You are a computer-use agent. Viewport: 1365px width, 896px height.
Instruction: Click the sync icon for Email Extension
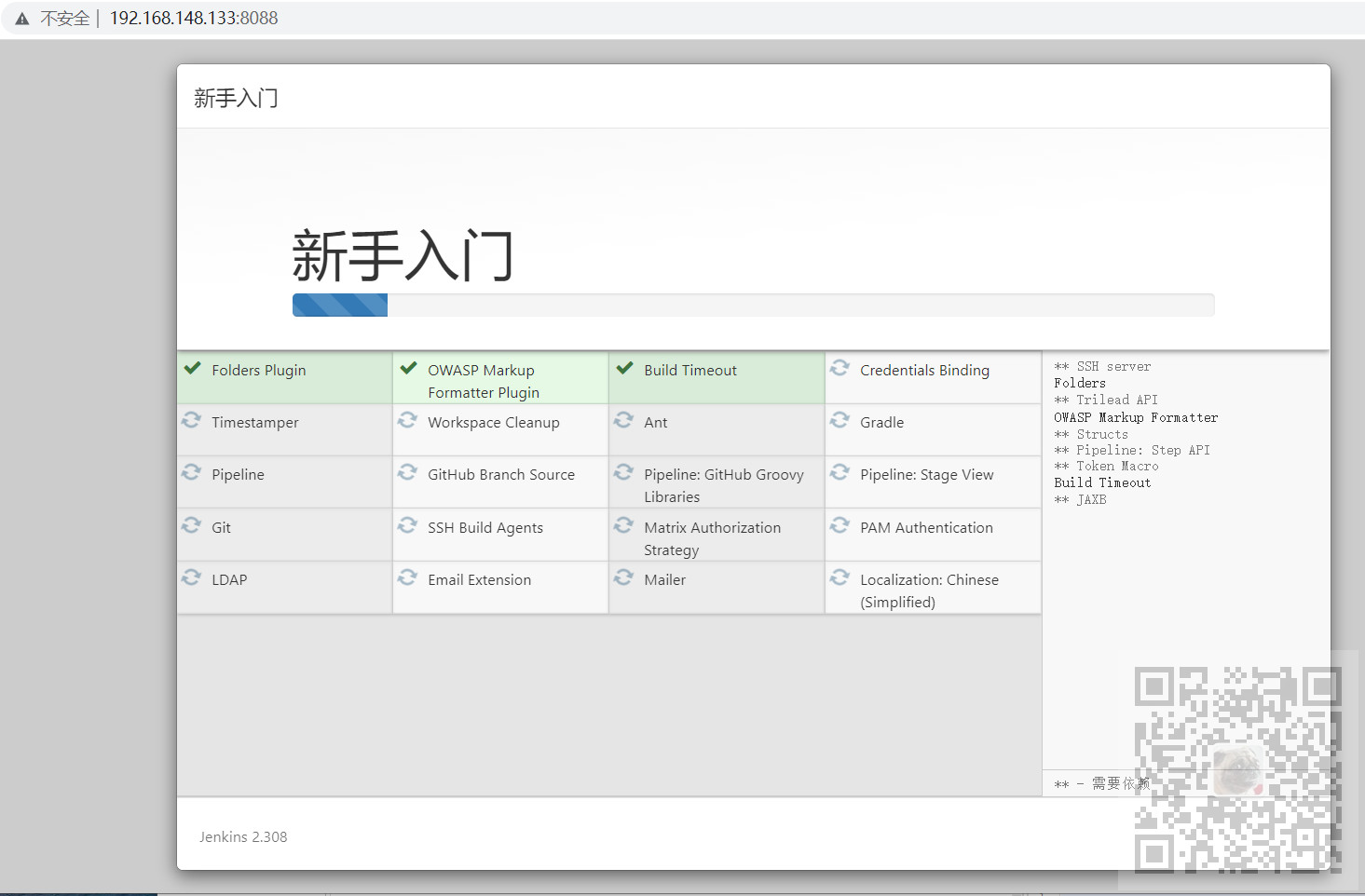pyautogui.click(x=407, y=577)
